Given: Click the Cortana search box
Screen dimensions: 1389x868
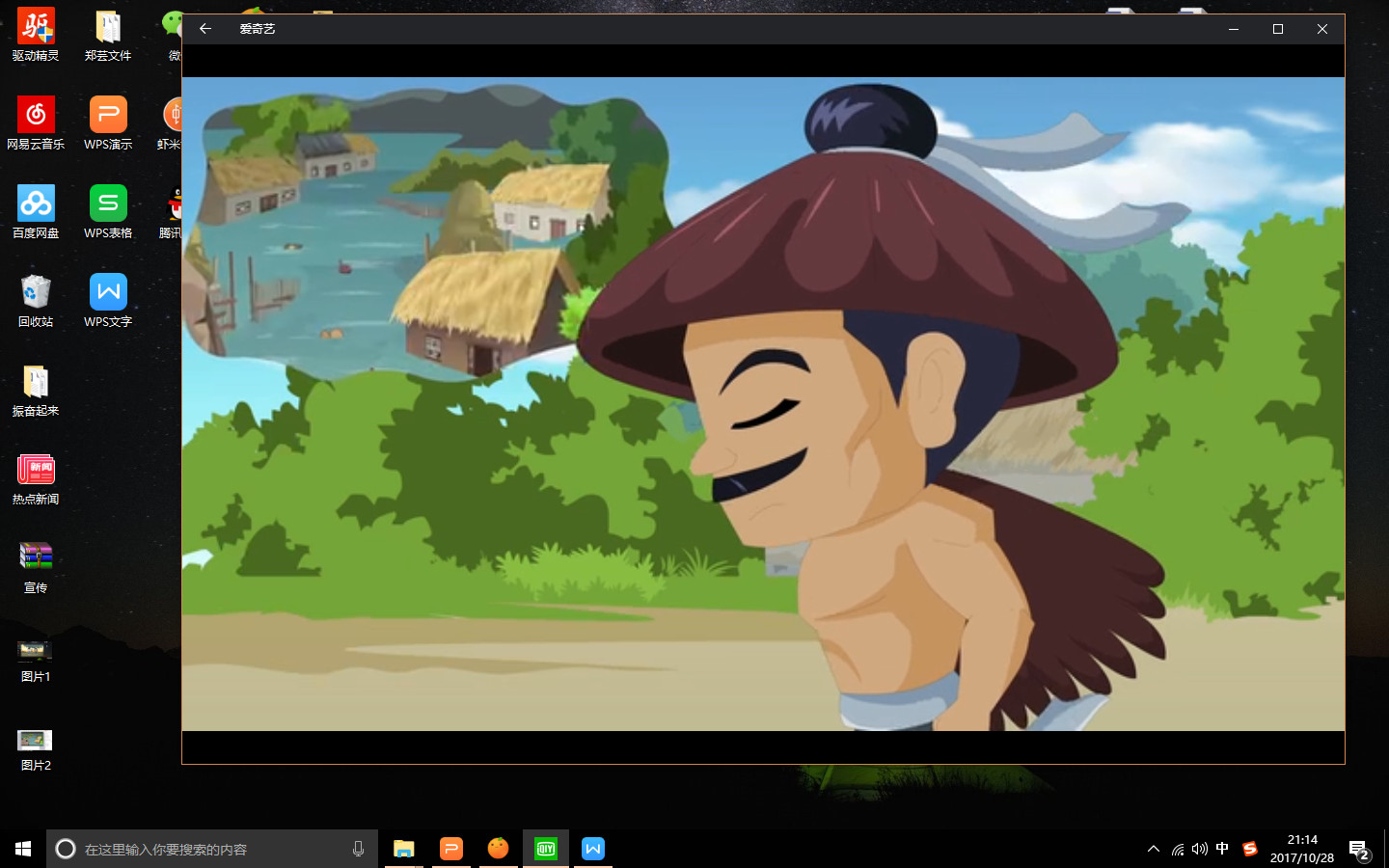Looking at the screenshot, I should tap(212, 849).
